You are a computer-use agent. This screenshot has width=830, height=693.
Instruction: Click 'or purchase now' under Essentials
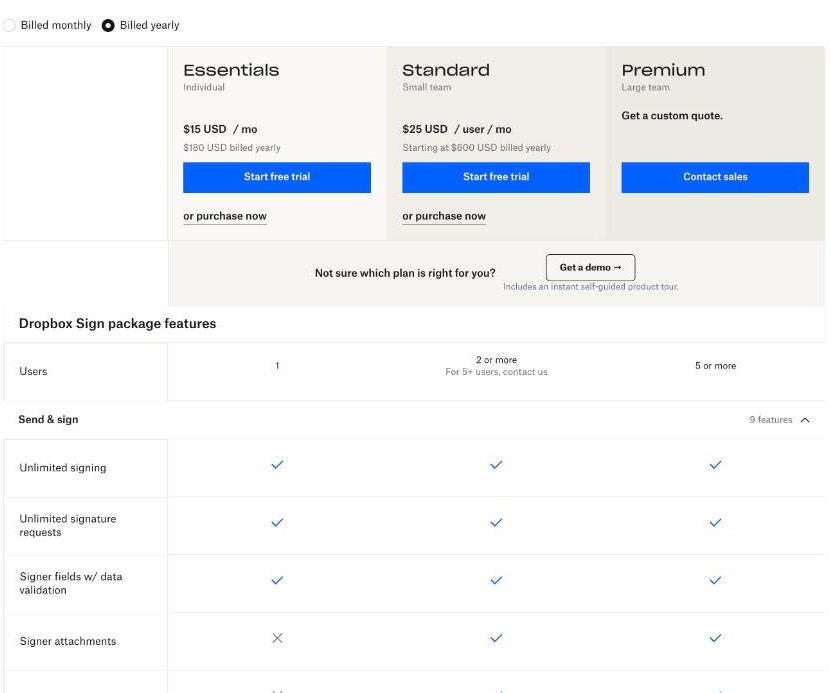click(x=225, y=216)
